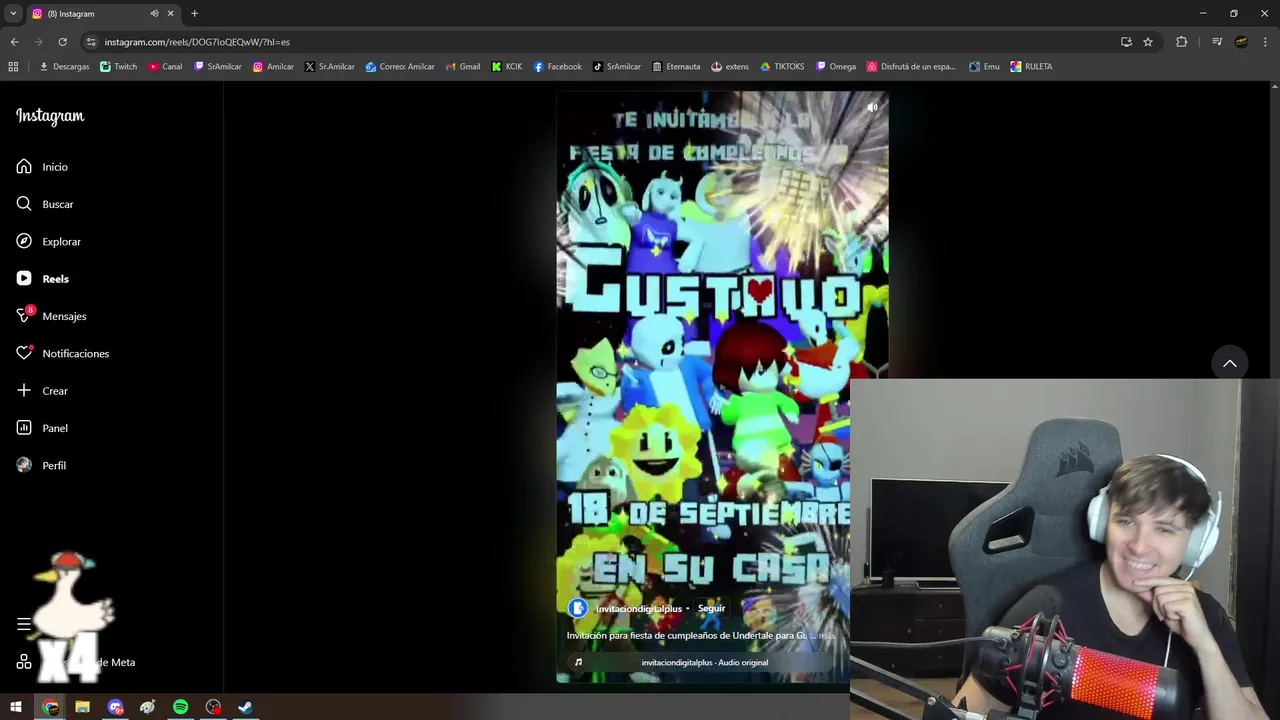This screenshot has width=1280, height=720.
Task: Mute the reel audio speaker icon
Action: 872,107
